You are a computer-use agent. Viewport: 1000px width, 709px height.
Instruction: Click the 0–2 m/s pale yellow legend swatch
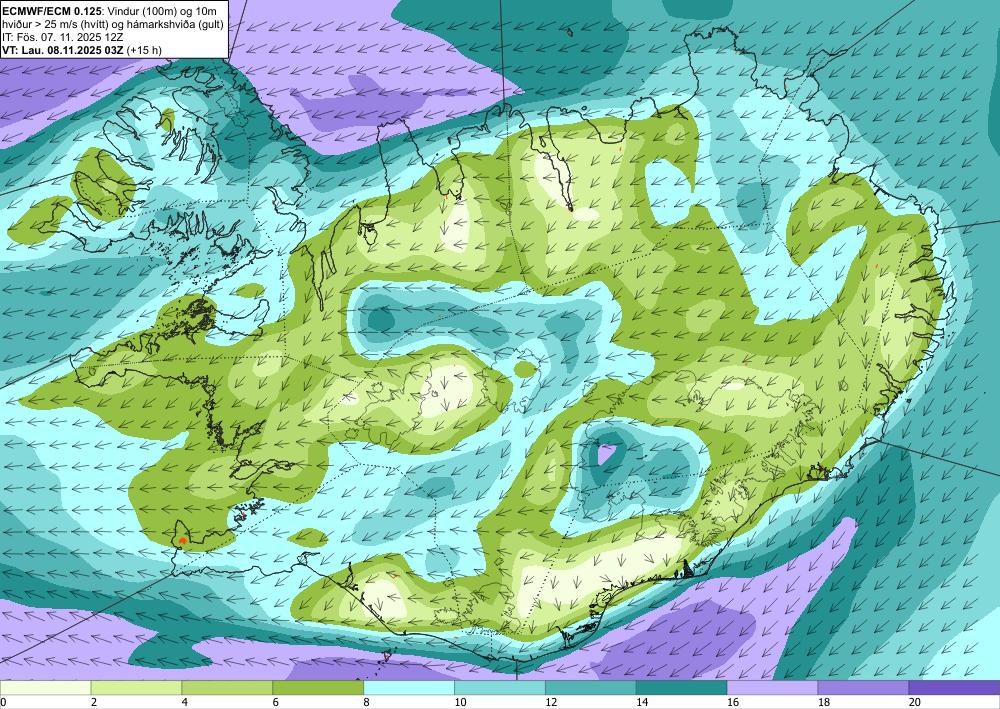(45, 688)
